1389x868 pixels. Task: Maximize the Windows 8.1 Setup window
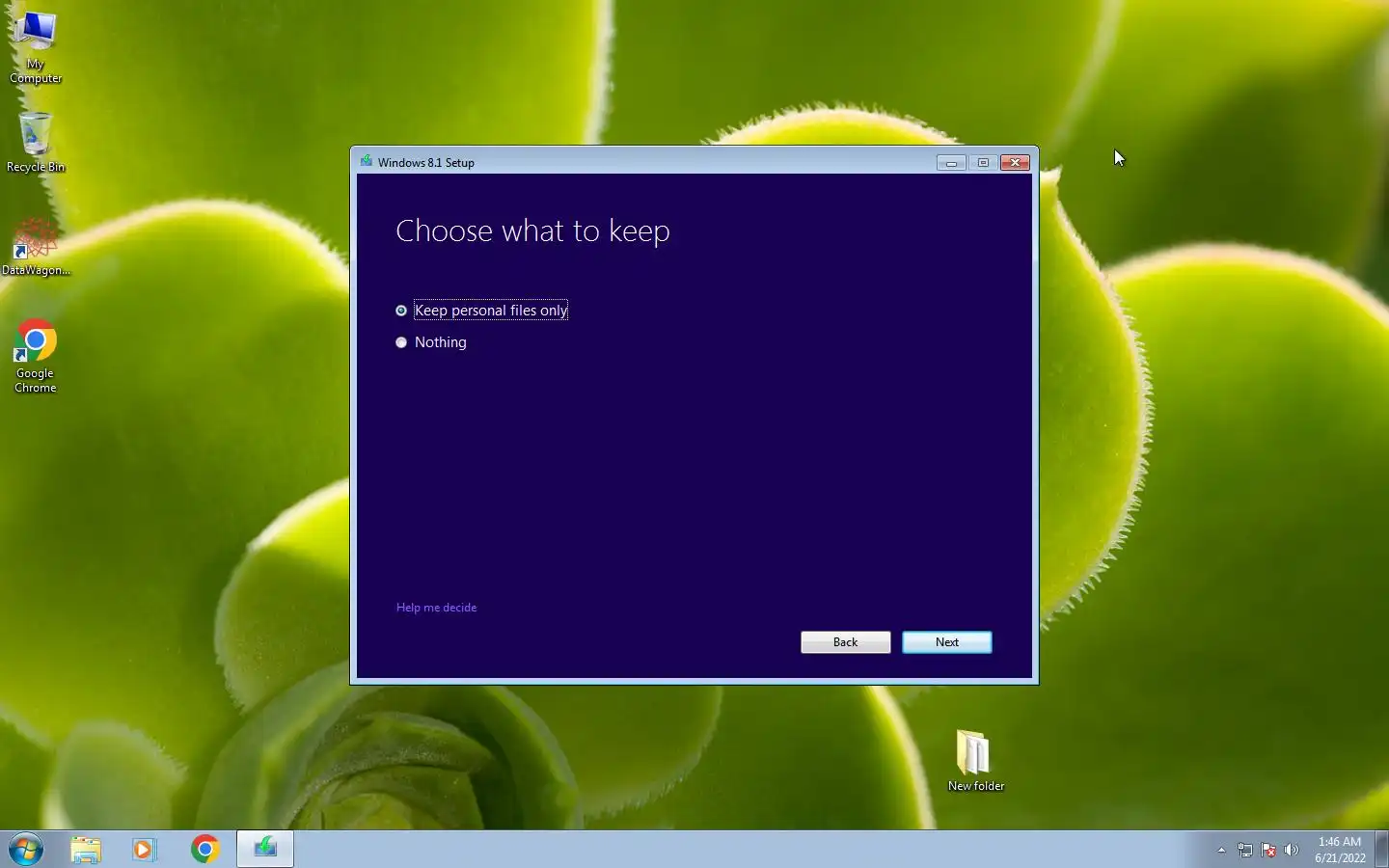click(x=983, y=163)
